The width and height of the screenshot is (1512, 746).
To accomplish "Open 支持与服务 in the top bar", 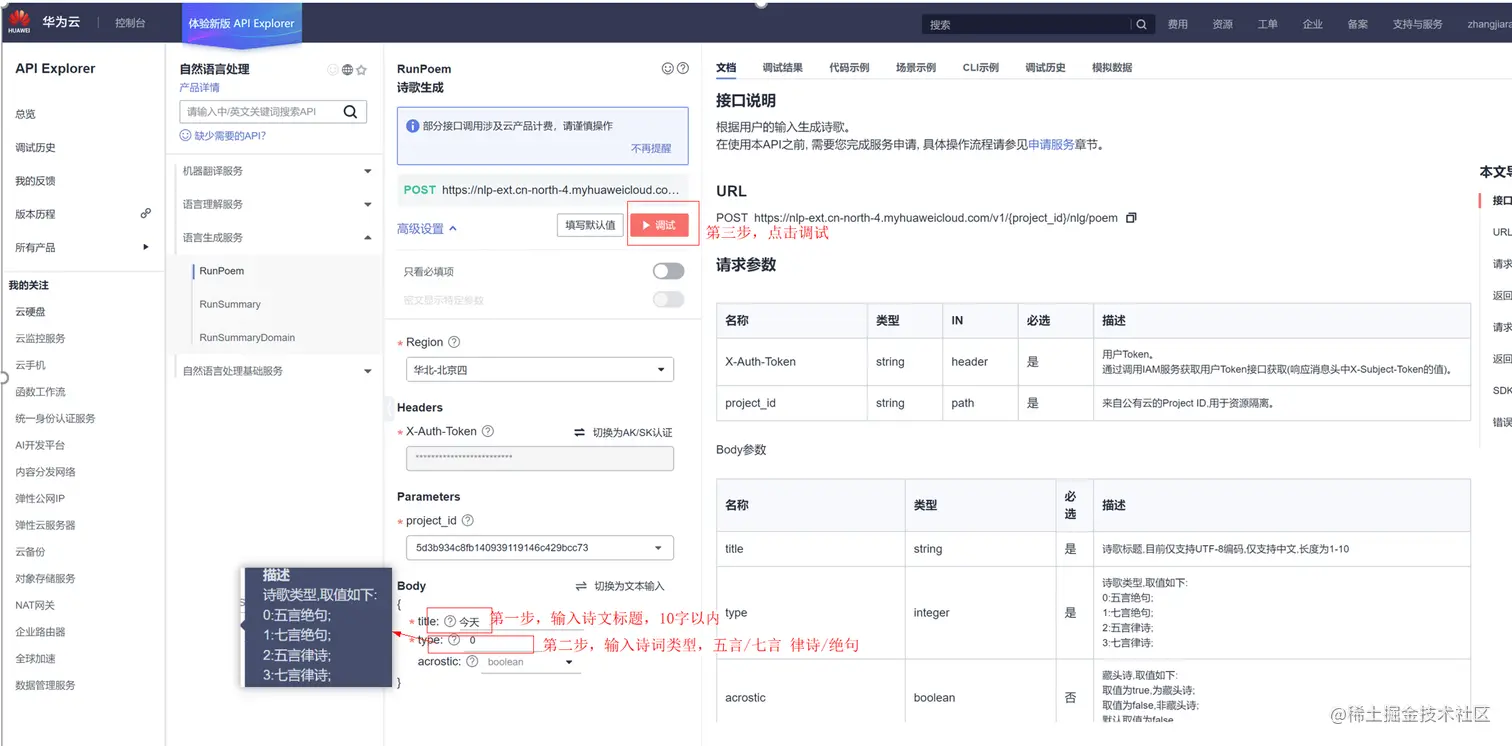I will (1418, 24).
